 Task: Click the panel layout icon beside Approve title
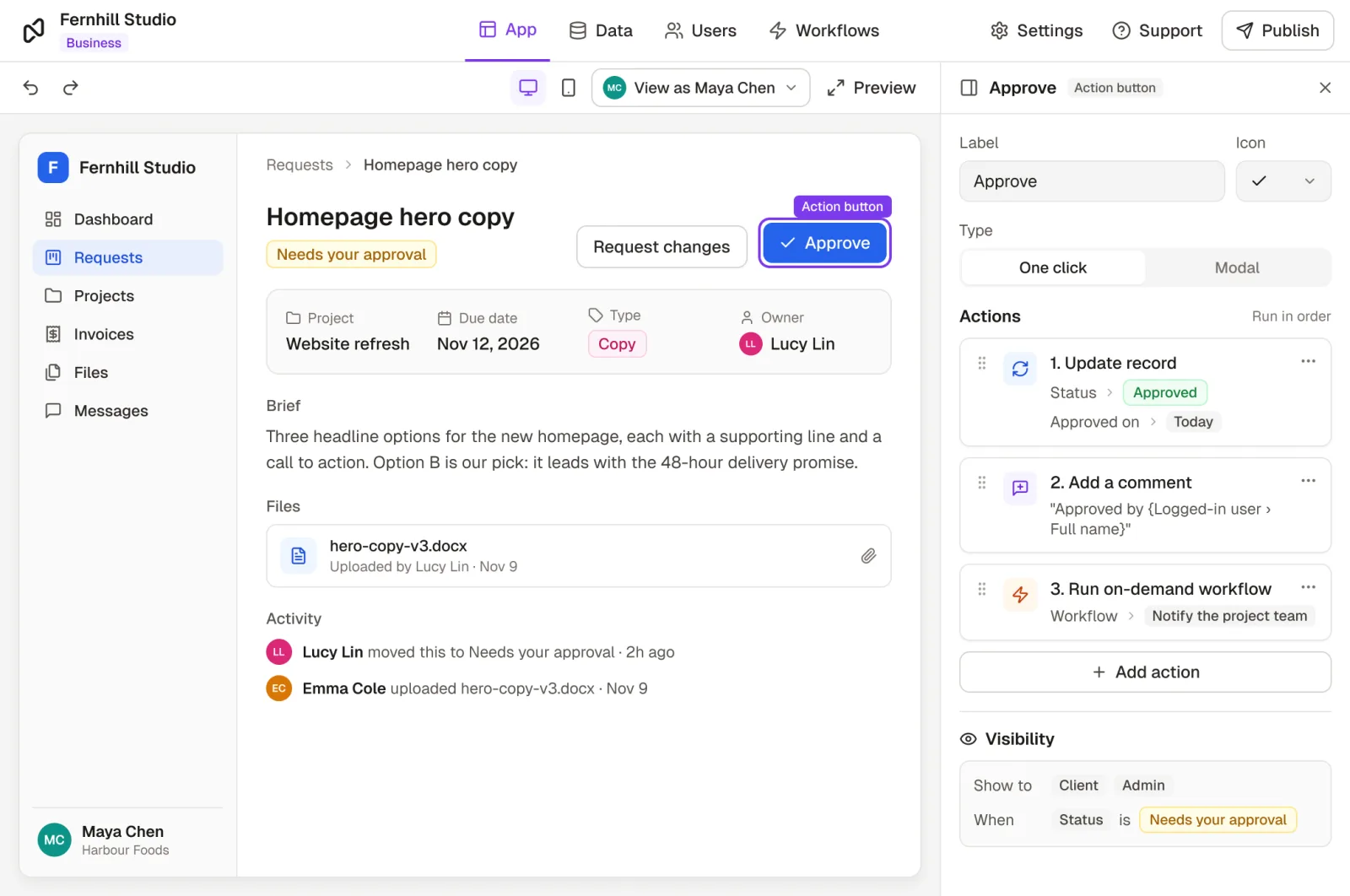[x=969, y=88]
